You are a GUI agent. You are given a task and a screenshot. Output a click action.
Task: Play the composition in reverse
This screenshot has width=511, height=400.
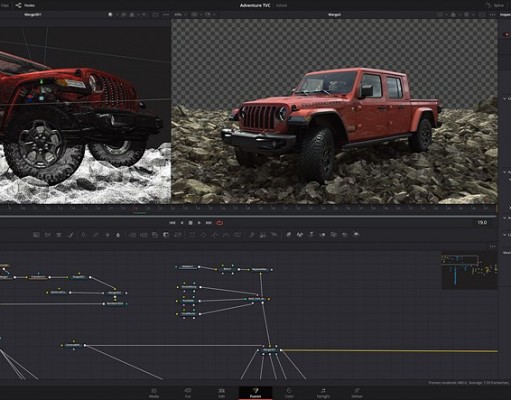[x=182, y=223]
